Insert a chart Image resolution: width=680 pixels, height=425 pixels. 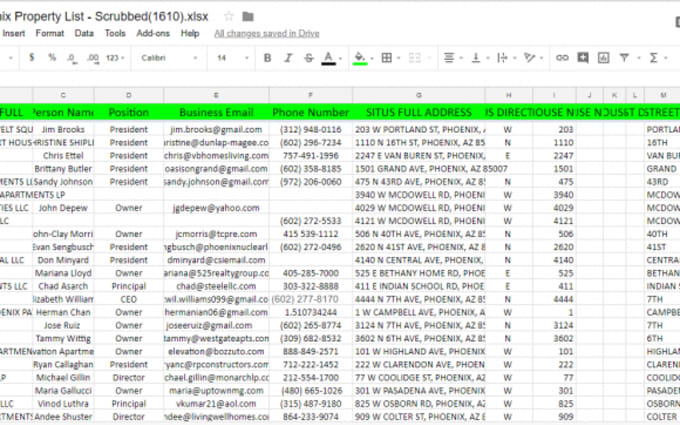[x=603, y=58]
